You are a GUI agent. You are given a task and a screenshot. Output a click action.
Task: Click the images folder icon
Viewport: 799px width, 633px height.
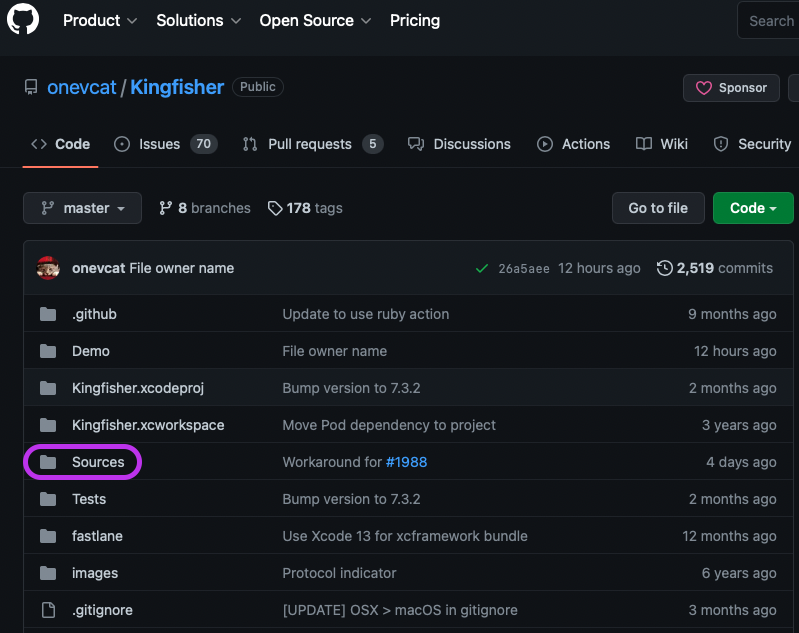(x=48, y=573)
